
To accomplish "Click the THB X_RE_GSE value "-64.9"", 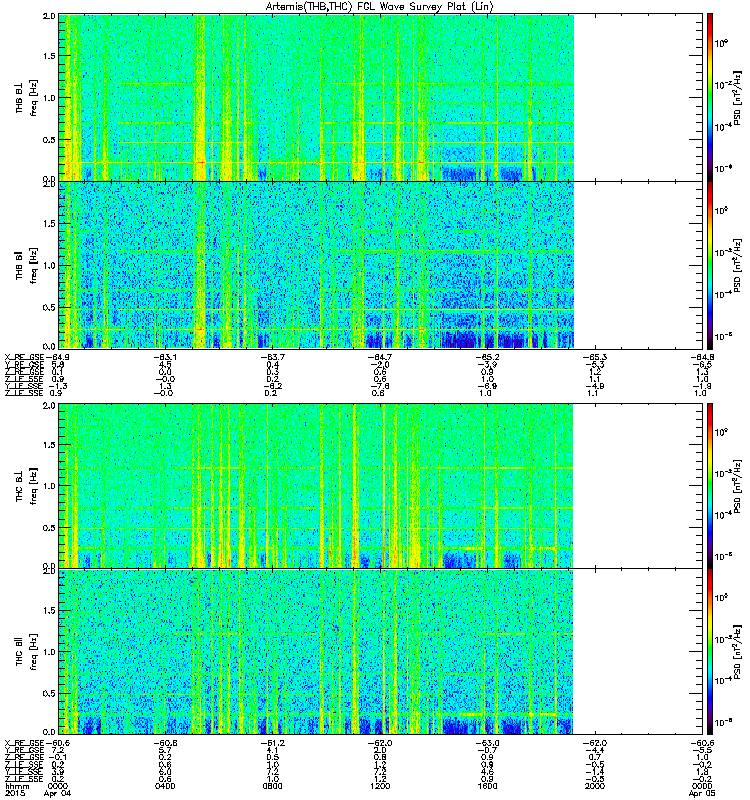I will point(57,357).
